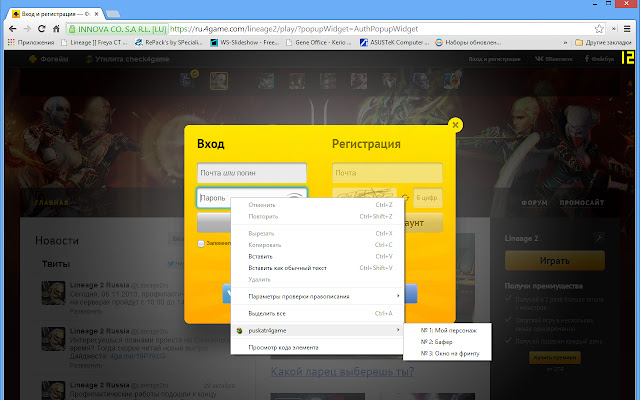Screen dimensions: 640x400
Task: Click the browser forward arrow
Action: pos(27,29)
